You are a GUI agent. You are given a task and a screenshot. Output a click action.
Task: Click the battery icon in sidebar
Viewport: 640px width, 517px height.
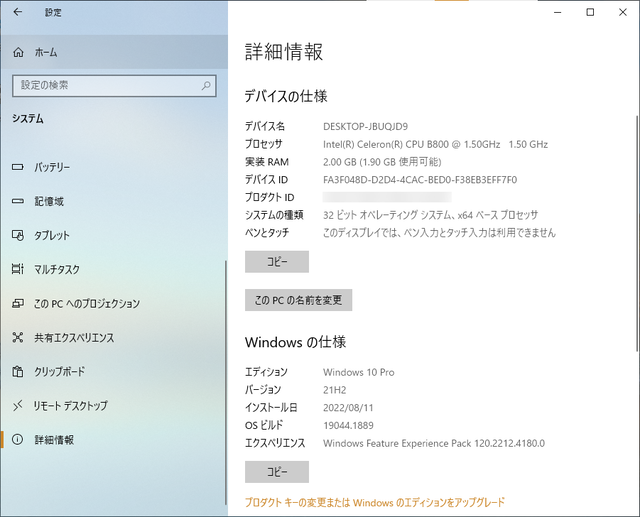point(18,167)
